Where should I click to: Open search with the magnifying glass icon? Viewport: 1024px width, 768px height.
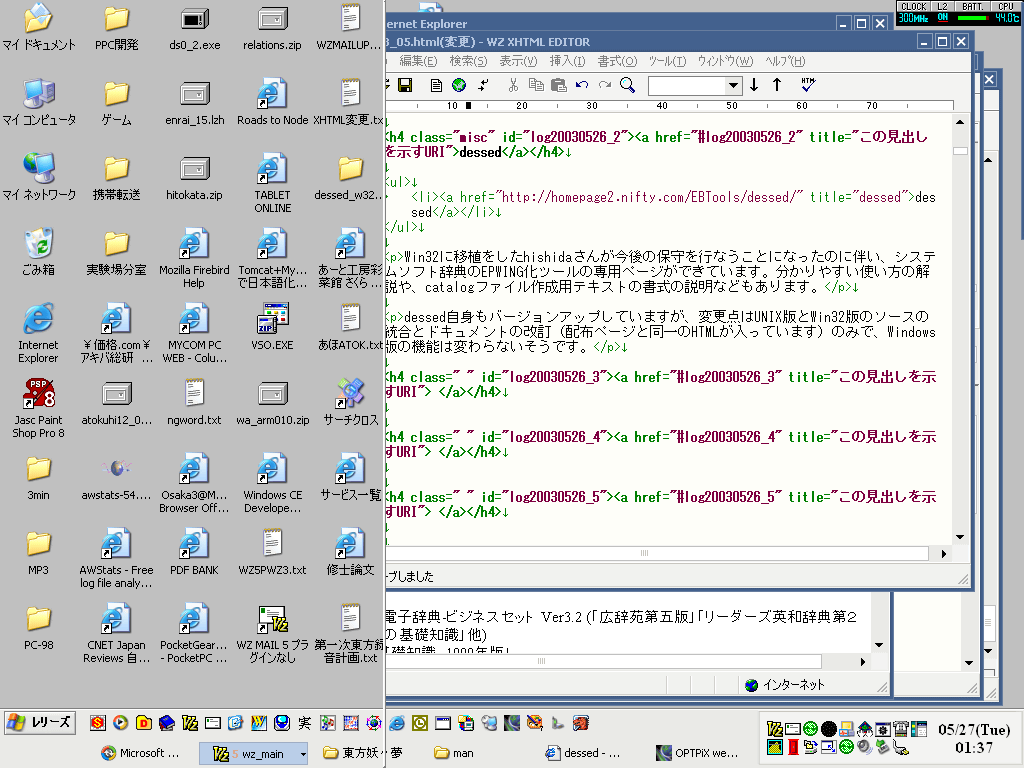click(x=628, y=85)
